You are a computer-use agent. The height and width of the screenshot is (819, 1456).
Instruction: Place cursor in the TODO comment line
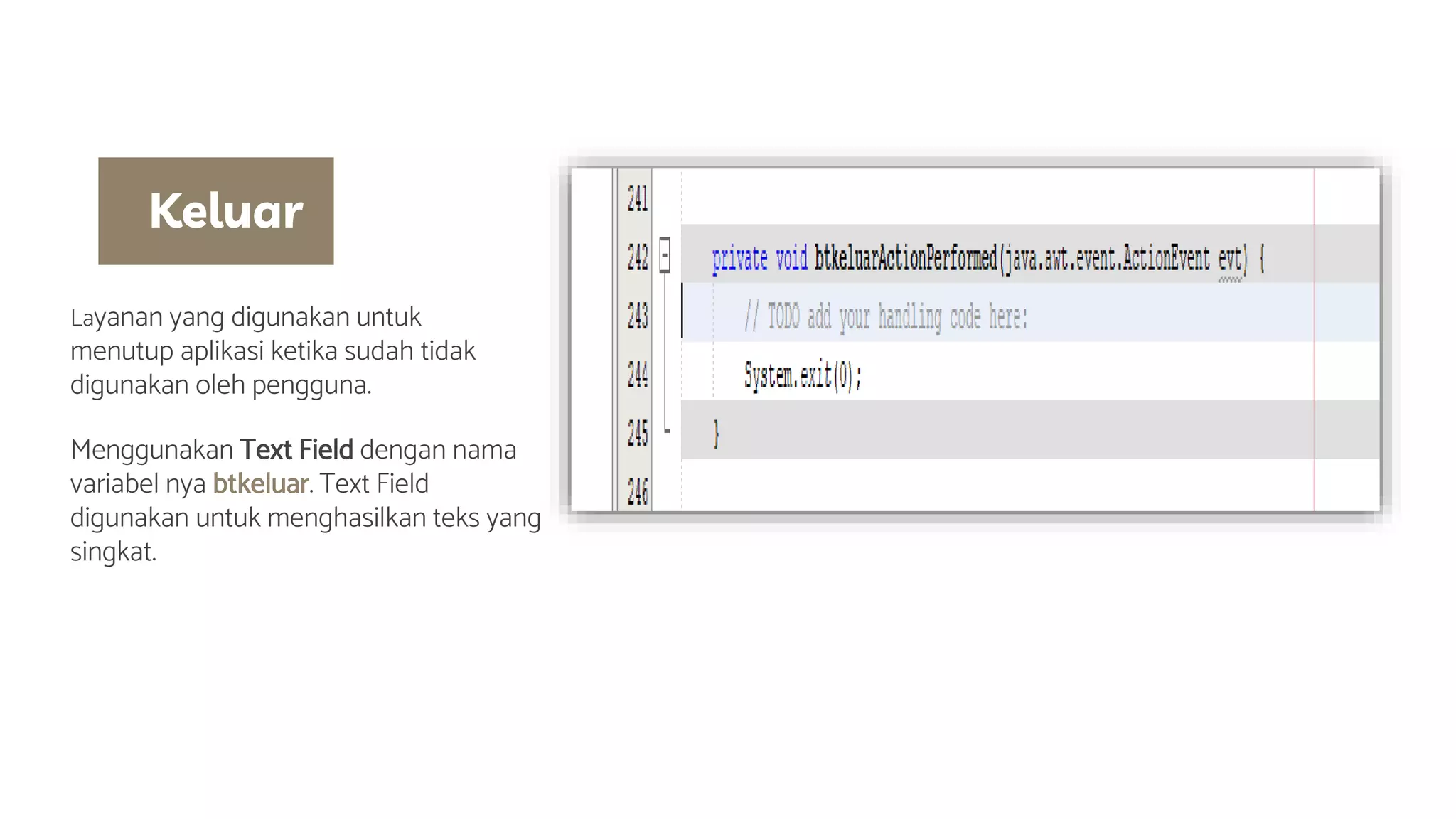pyautogui.click(x=886, y=316)
